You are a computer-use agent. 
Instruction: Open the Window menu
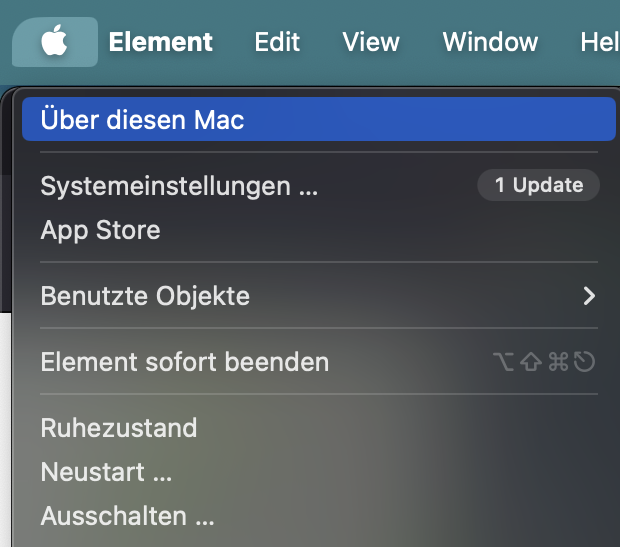click(x=490, y=42)
